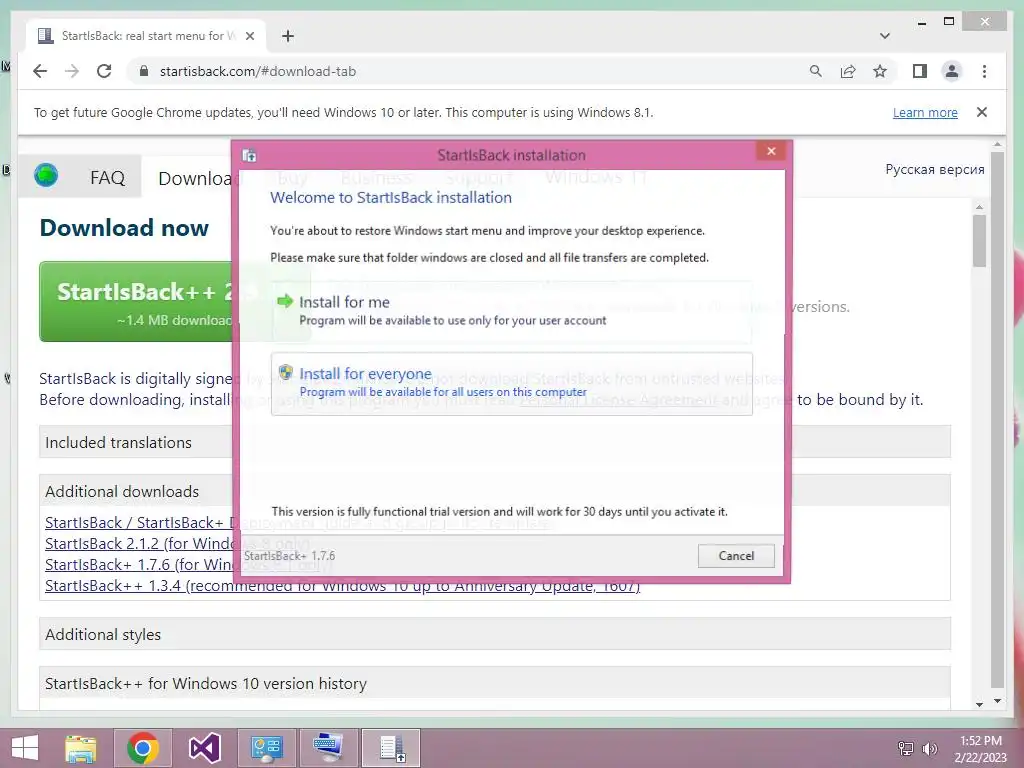Open Chrome three-dot menu
This screenshot has width=1024, height=768.
pyautogui.click(x=984, y=71)
